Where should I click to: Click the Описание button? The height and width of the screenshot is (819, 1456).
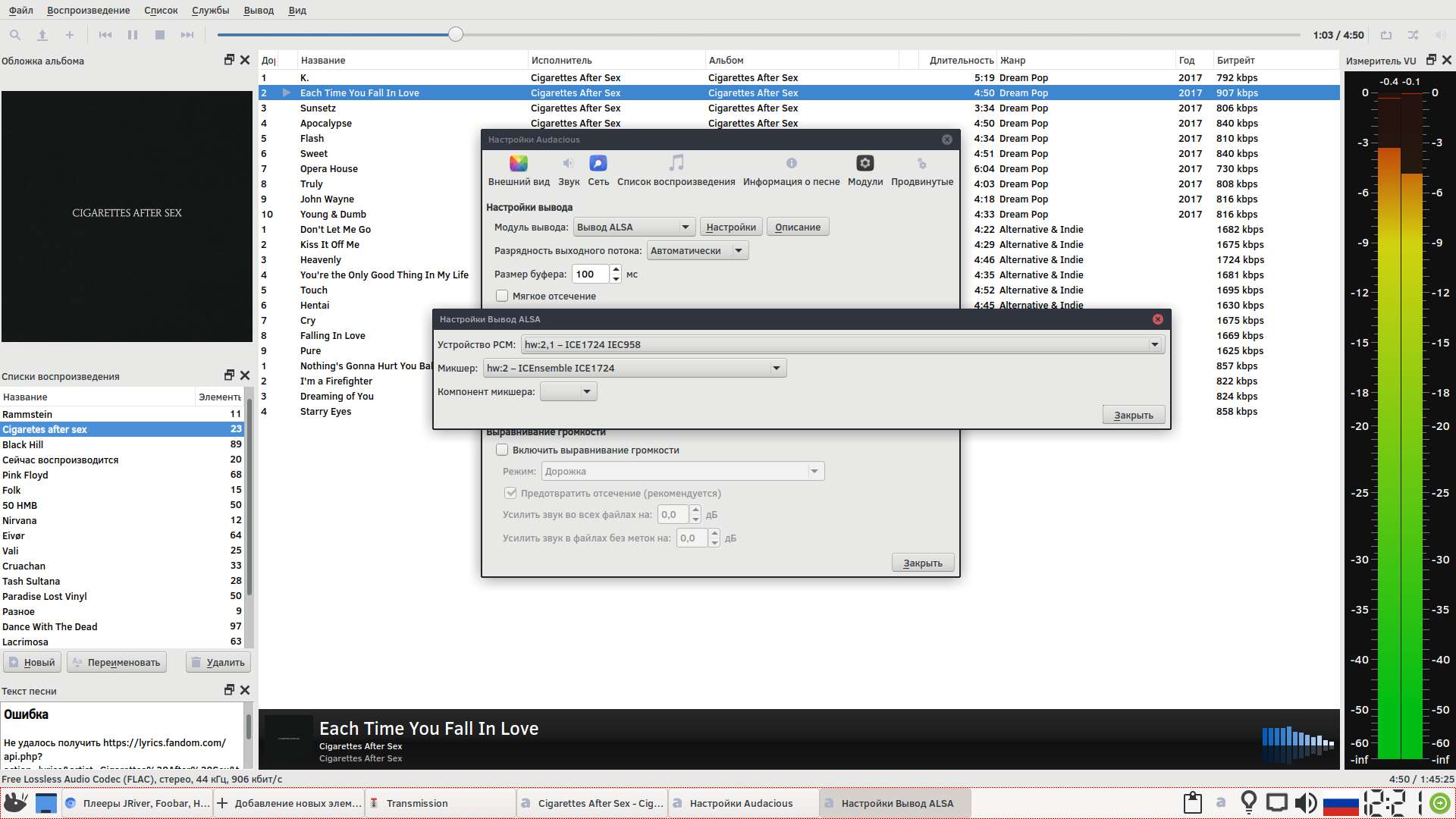point(798,227)
